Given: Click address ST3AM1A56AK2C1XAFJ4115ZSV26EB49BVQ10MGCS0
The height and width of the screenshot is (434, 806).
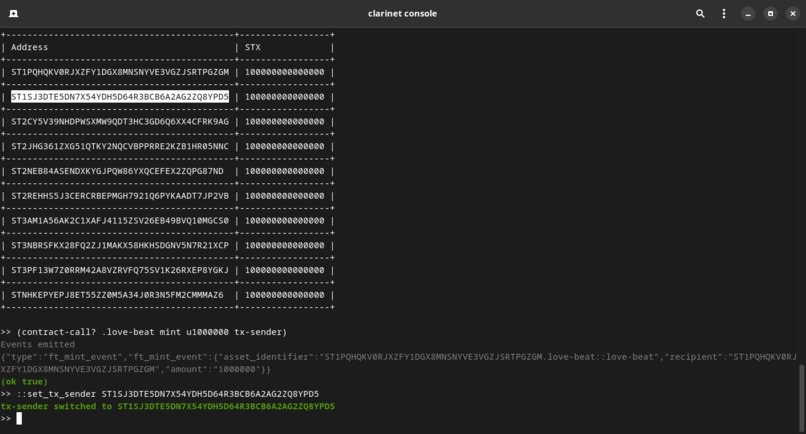Looking at the screenshot, I should pos(120,221).
